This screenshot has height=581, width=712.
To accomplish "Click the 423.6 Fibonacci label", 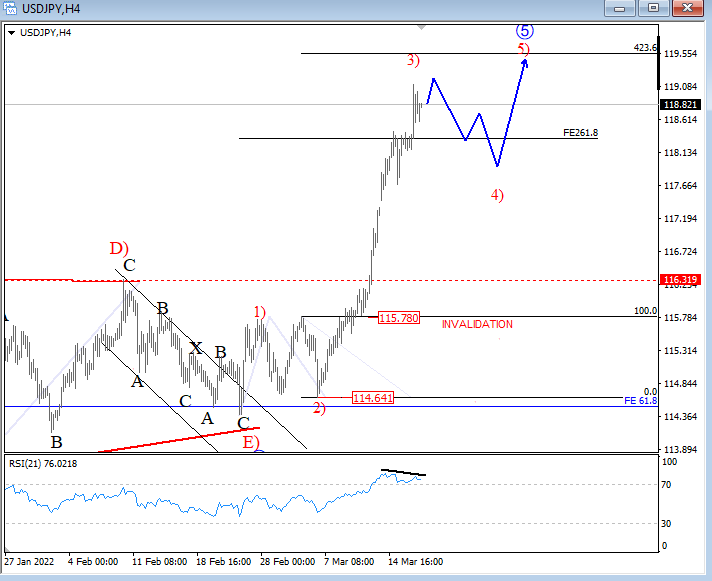I will 645,47.
